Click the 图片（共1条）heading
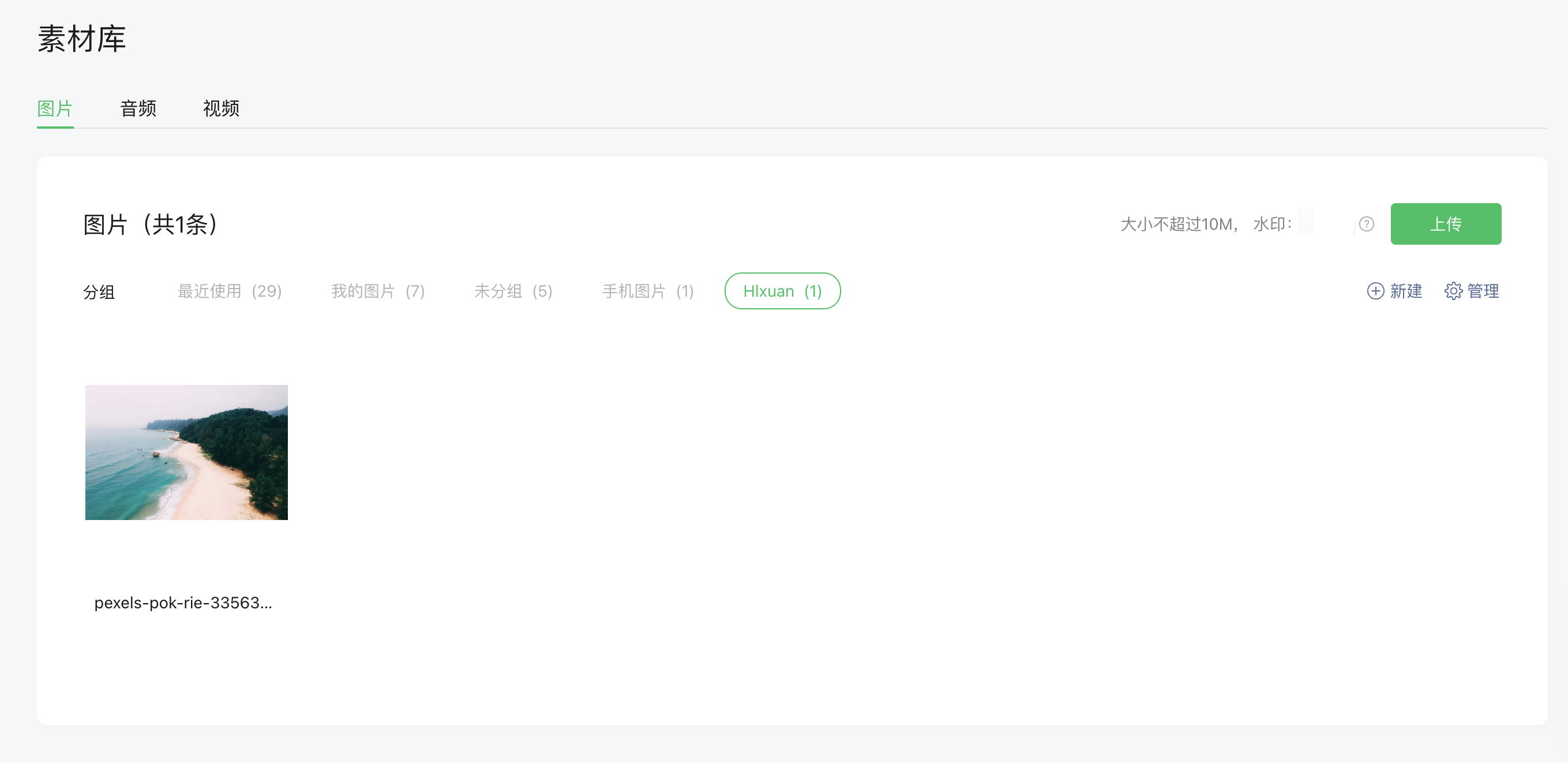This screenshot has height=763, width=1568. 151,224
